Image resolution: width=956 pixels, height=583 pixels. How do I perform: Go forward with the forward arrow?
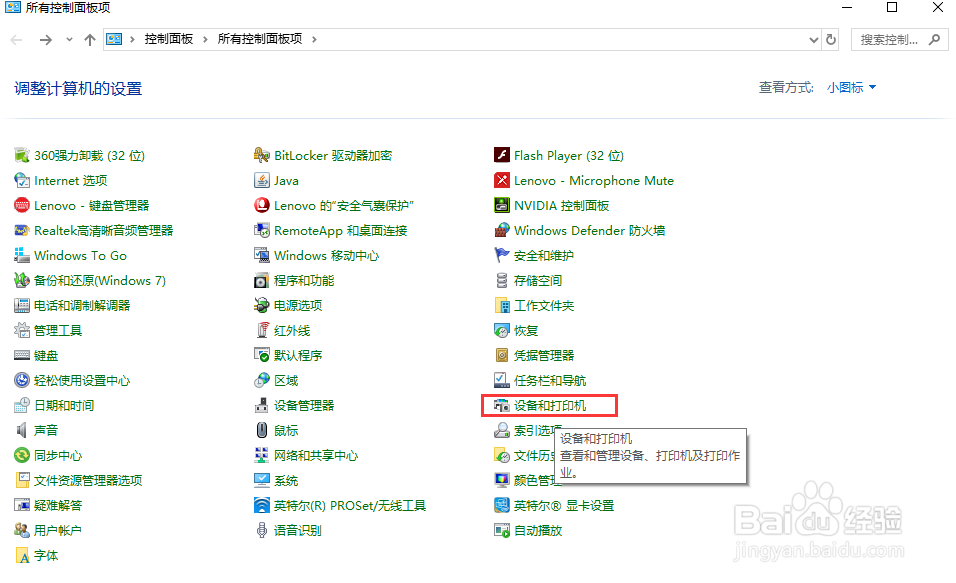[46, 40]
